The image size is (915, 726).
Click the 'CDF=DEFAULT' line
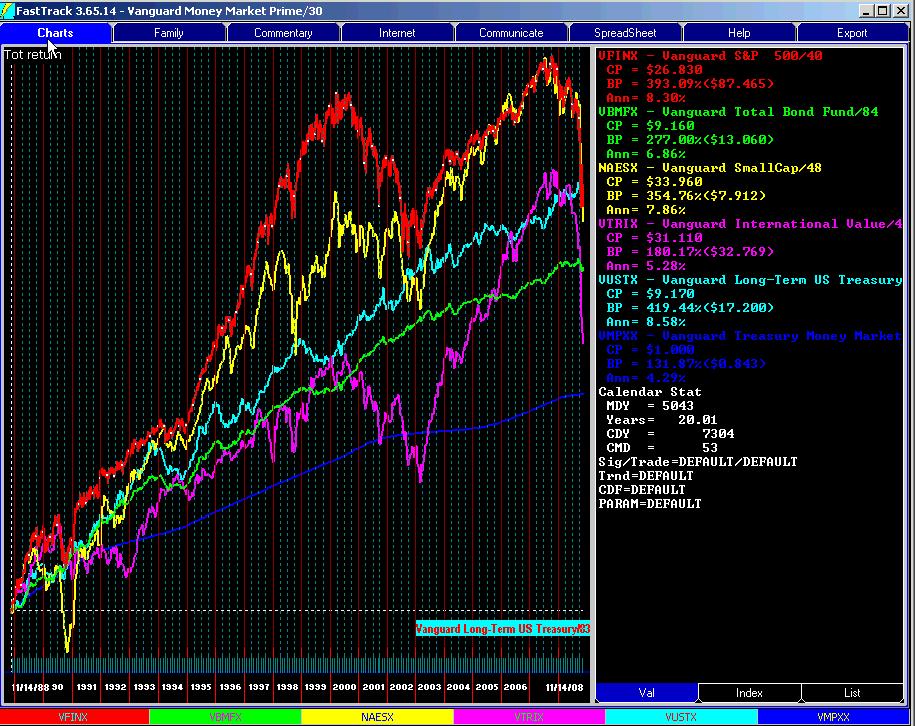642,490
